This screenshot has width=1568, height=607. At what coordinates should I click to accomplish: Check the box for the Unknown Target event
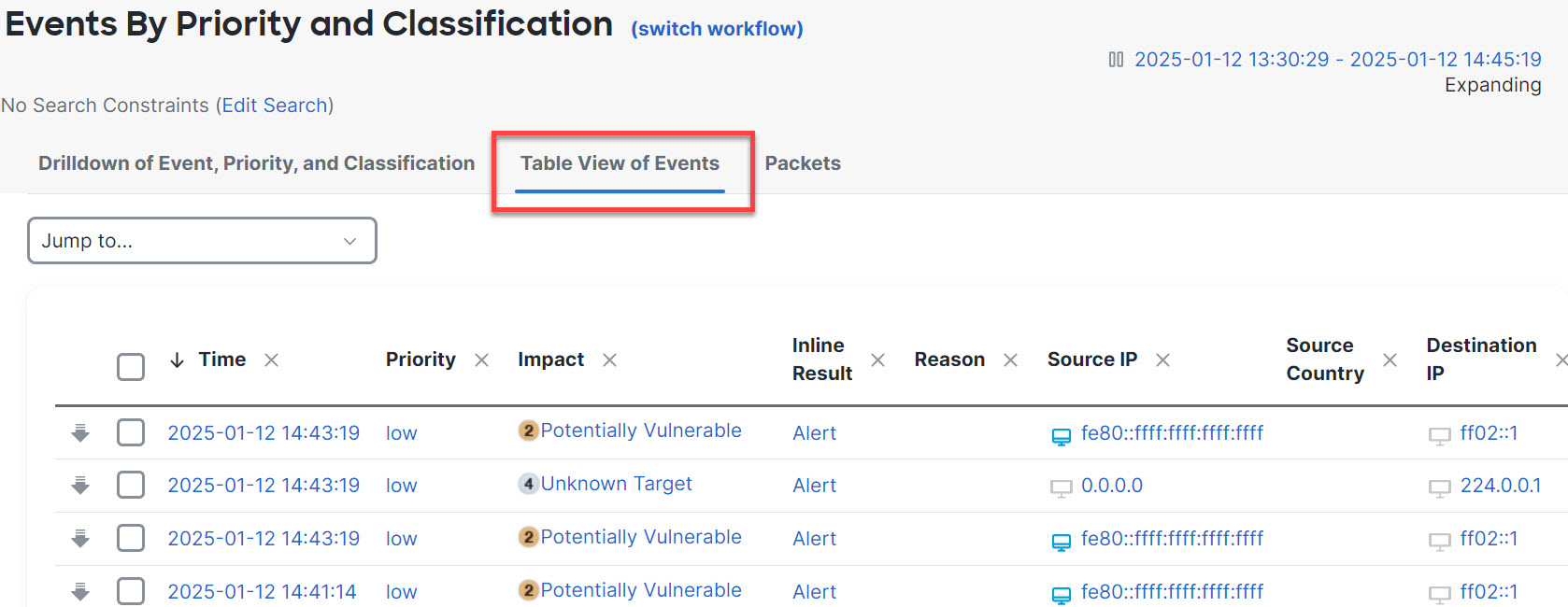[131, 485]
